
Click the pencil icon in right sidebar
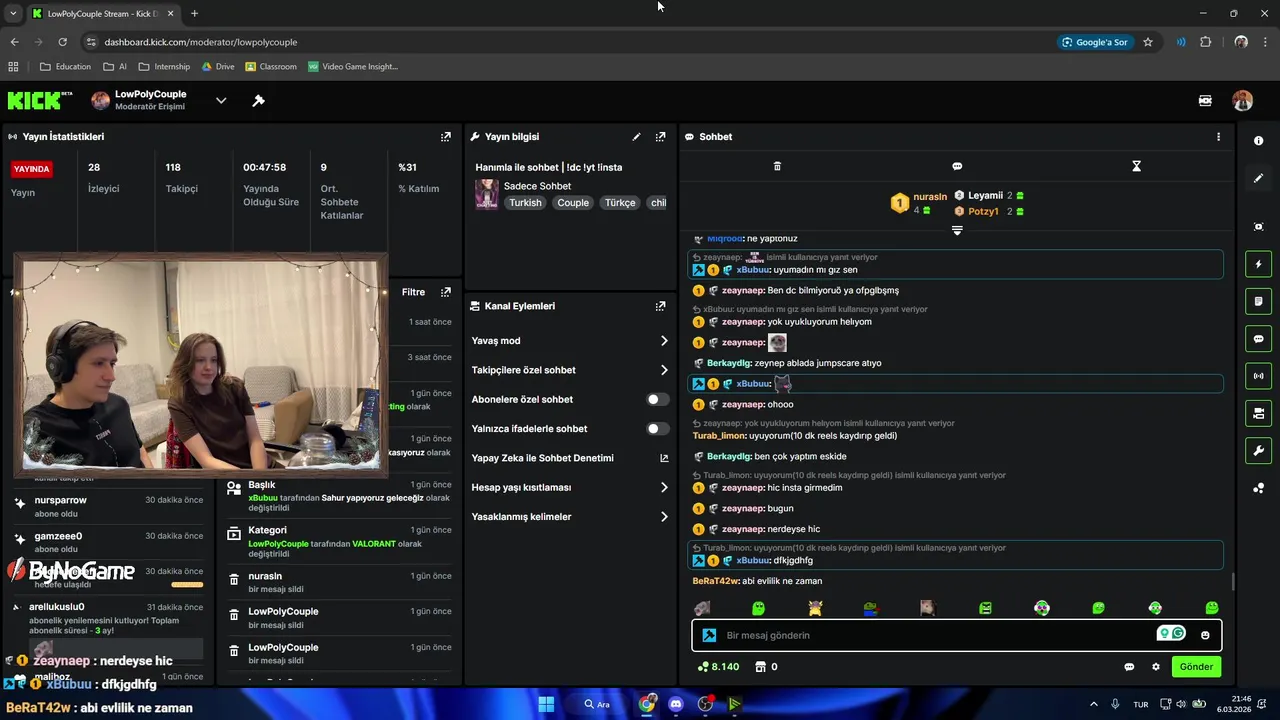click(x=1258, y=178)
